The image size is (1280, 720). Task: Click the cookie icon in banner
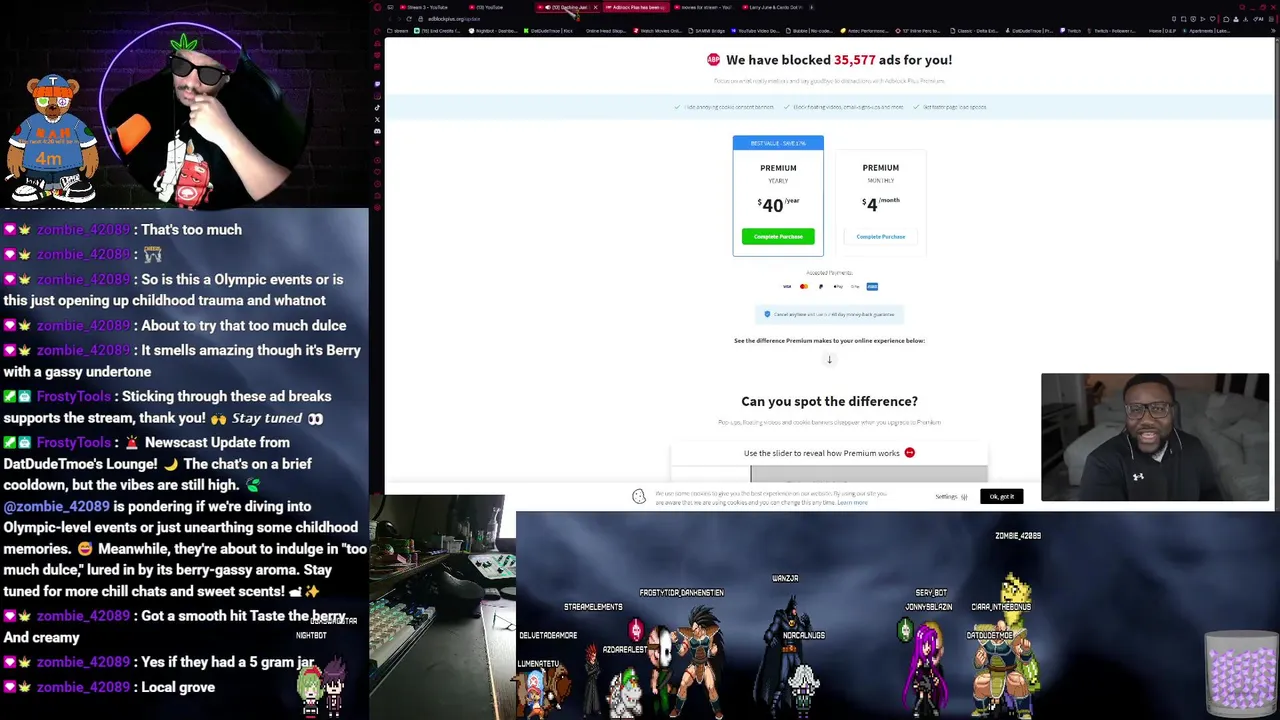pos(639,496)
